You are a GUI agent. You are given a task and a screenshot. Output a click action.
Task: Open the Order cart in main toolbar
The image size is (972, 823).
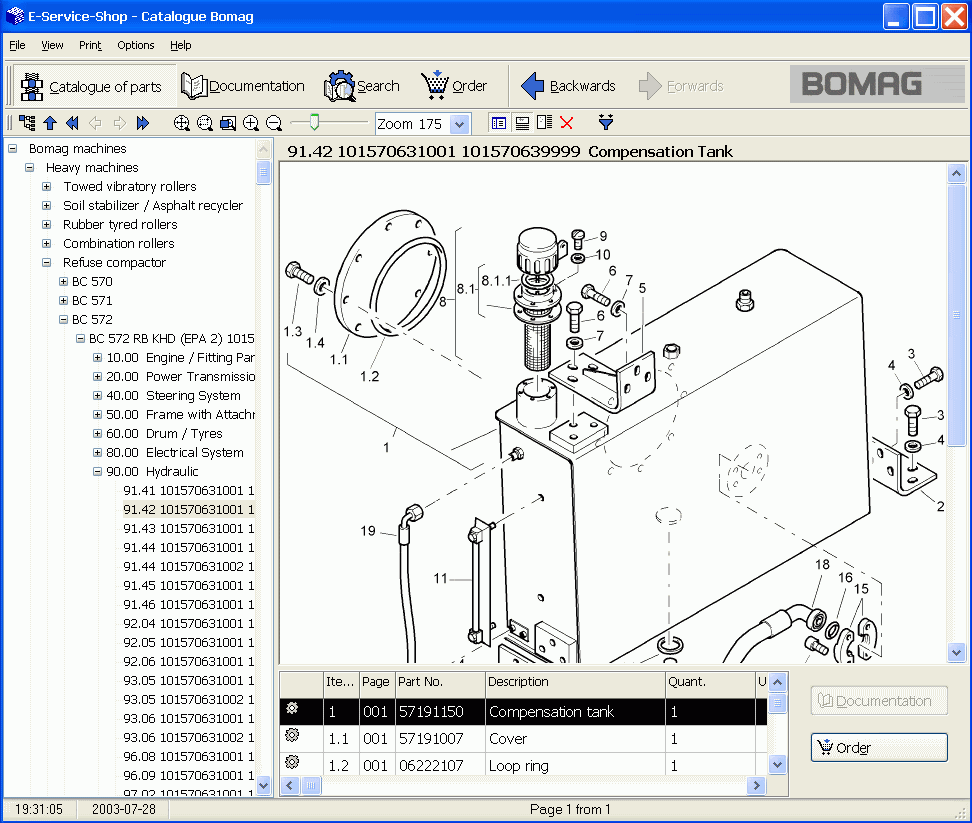tap(454, 86)
